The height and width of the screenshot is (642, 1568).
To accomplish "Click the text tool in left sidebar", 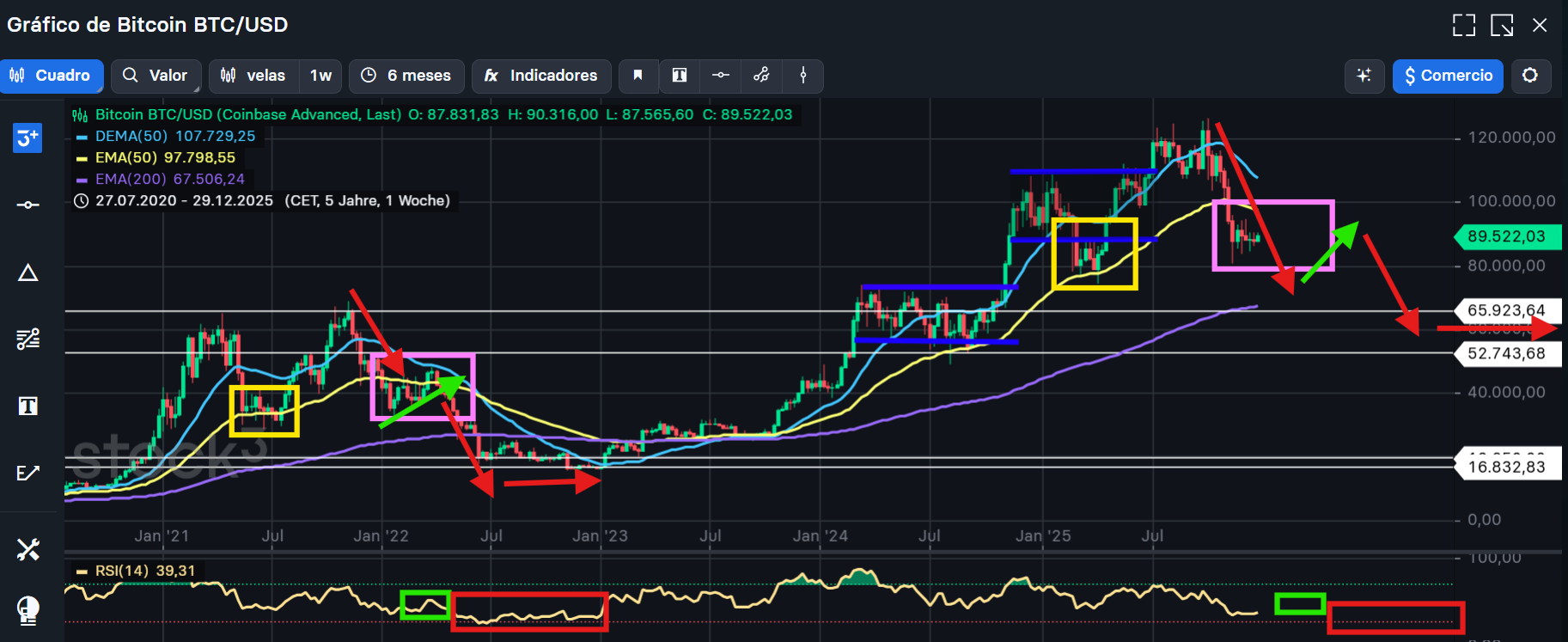I will [x=27, y=406].
